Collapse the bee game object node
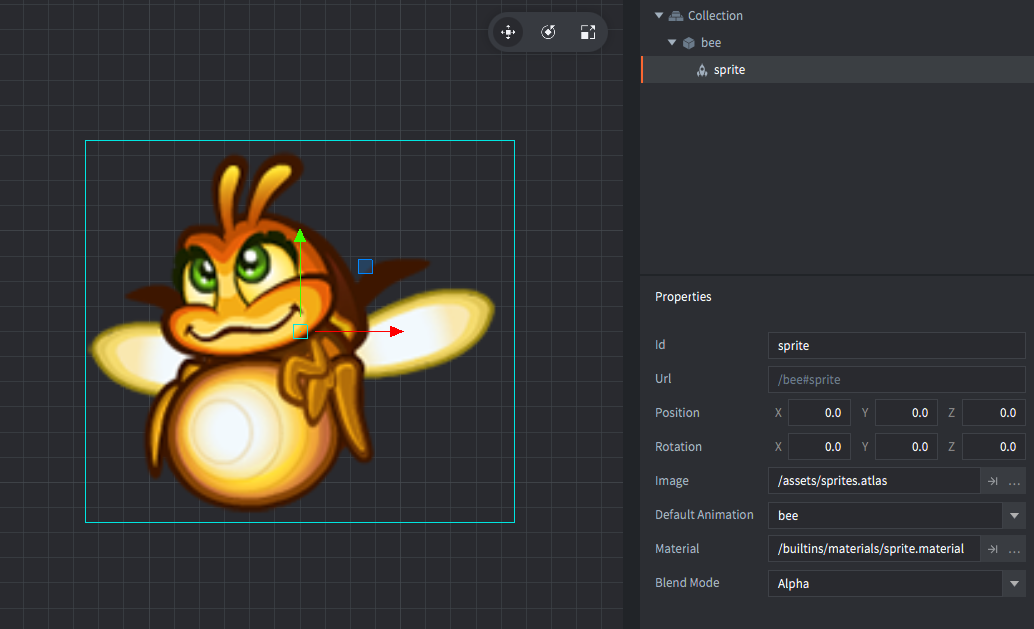 673,43
